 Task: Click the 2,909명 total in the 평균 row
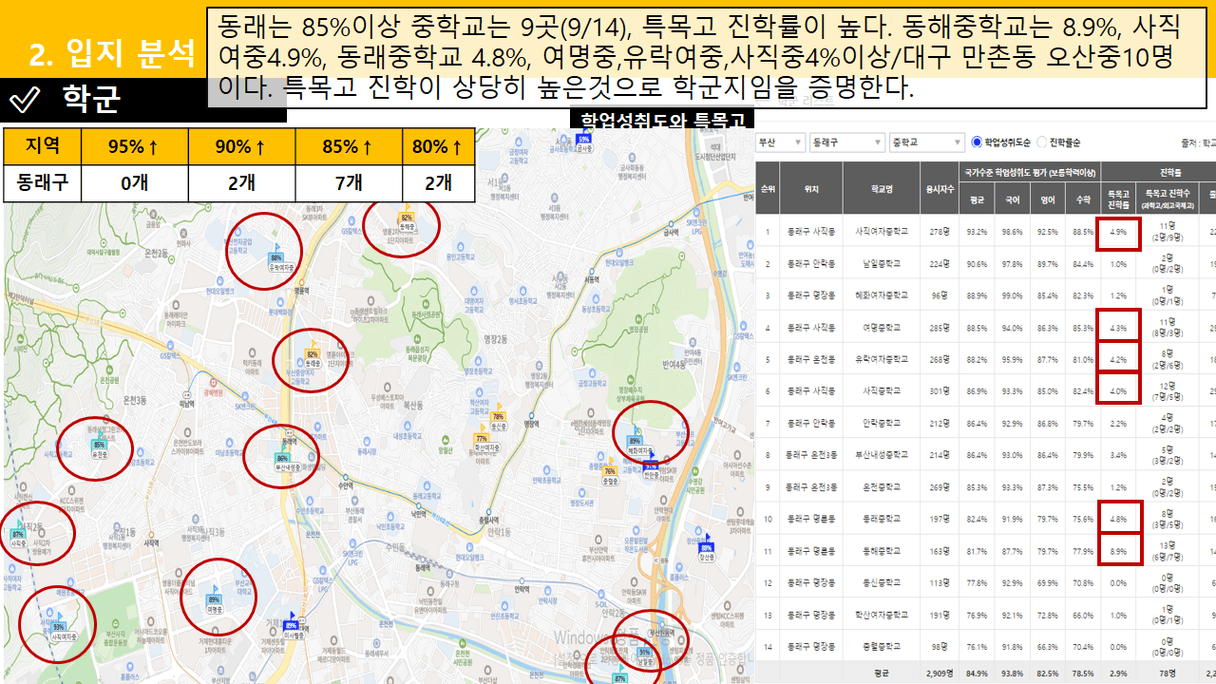938,674
